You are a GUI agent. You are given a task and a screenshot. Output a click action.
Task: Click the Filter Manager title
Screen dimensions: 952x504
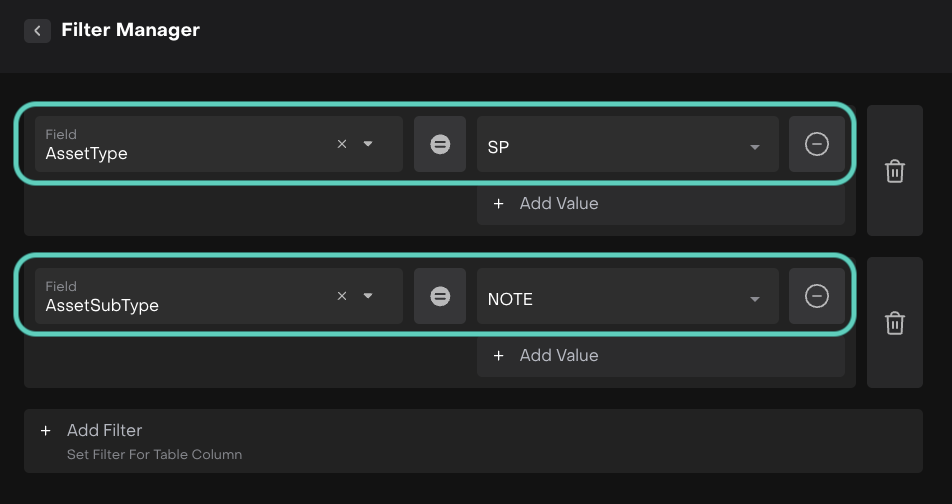click(130, 30)
